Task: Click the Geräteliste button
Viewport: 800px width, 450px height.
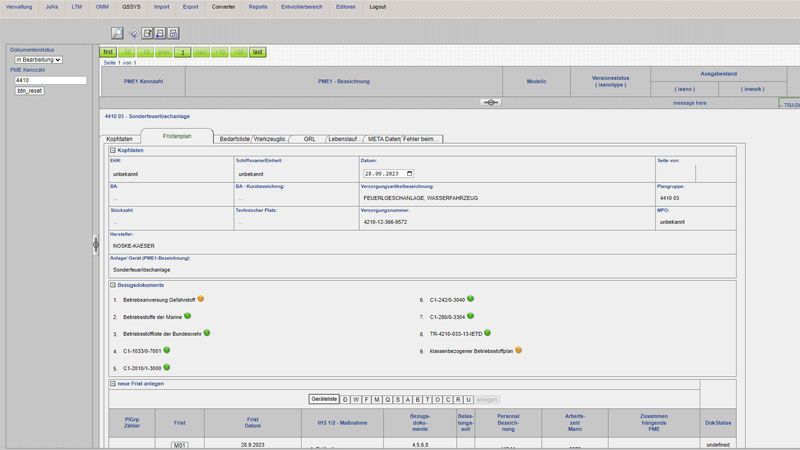Action: [324, 399]
